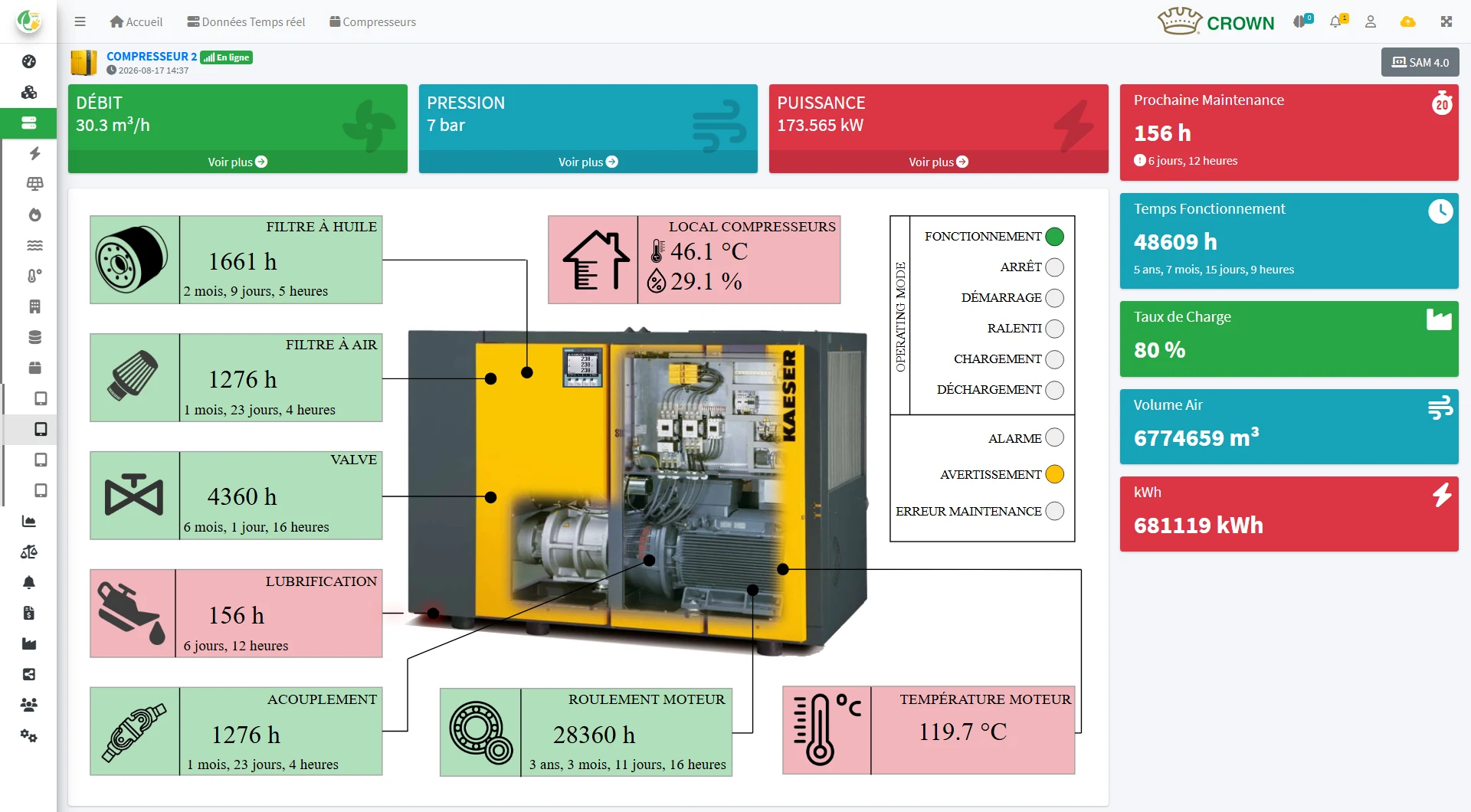The width and height of the screenshot is (1471, 812).
Task: Toggle the hamburger sidebar menu
Action: pos(80,21)
